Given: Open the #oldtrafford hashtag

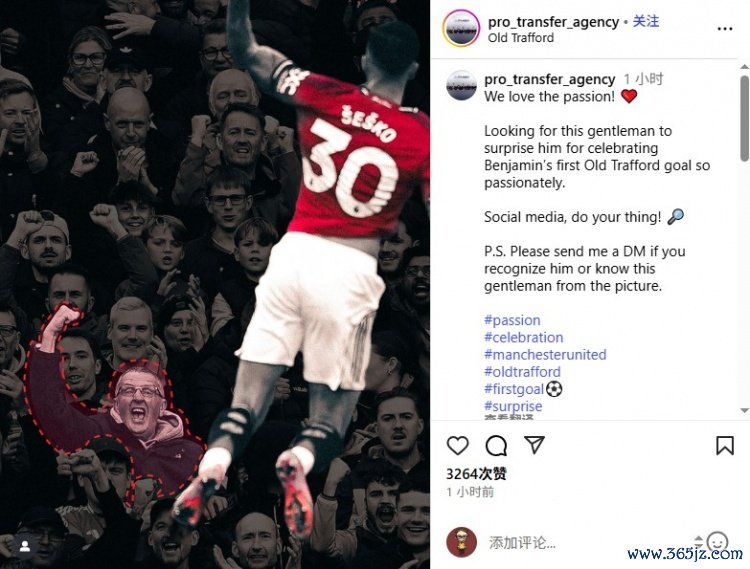Looking at the screenshot, I should [x=522, y=372].
